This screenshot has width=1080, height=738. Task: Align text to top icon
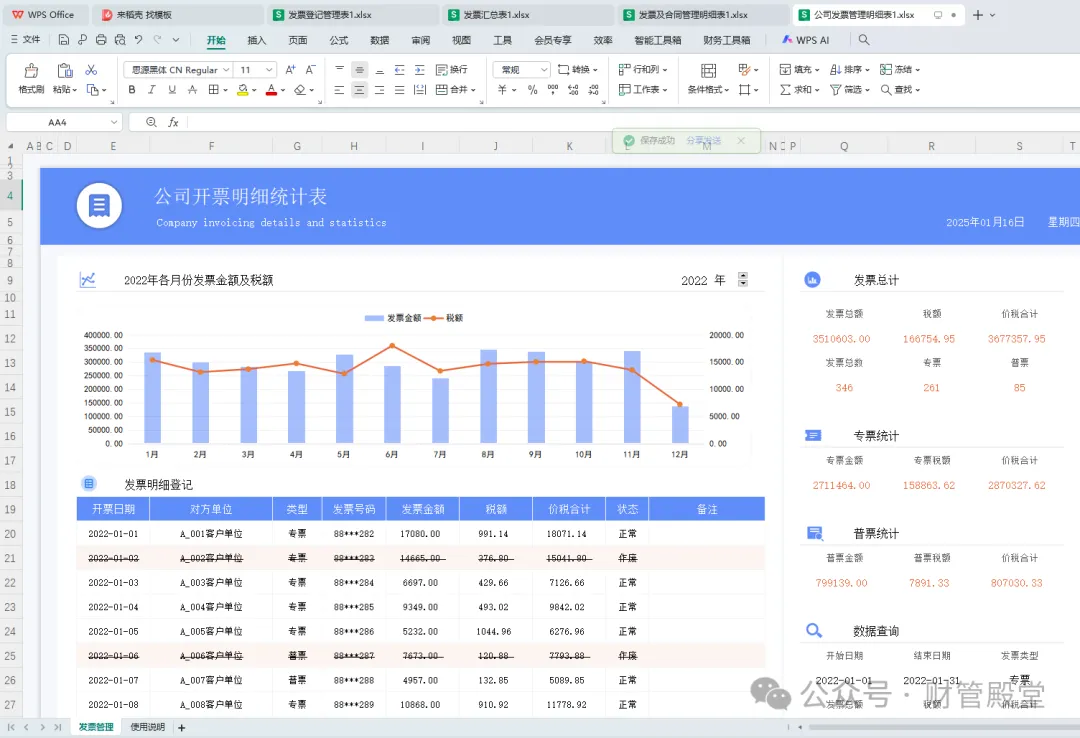[340, 70]
